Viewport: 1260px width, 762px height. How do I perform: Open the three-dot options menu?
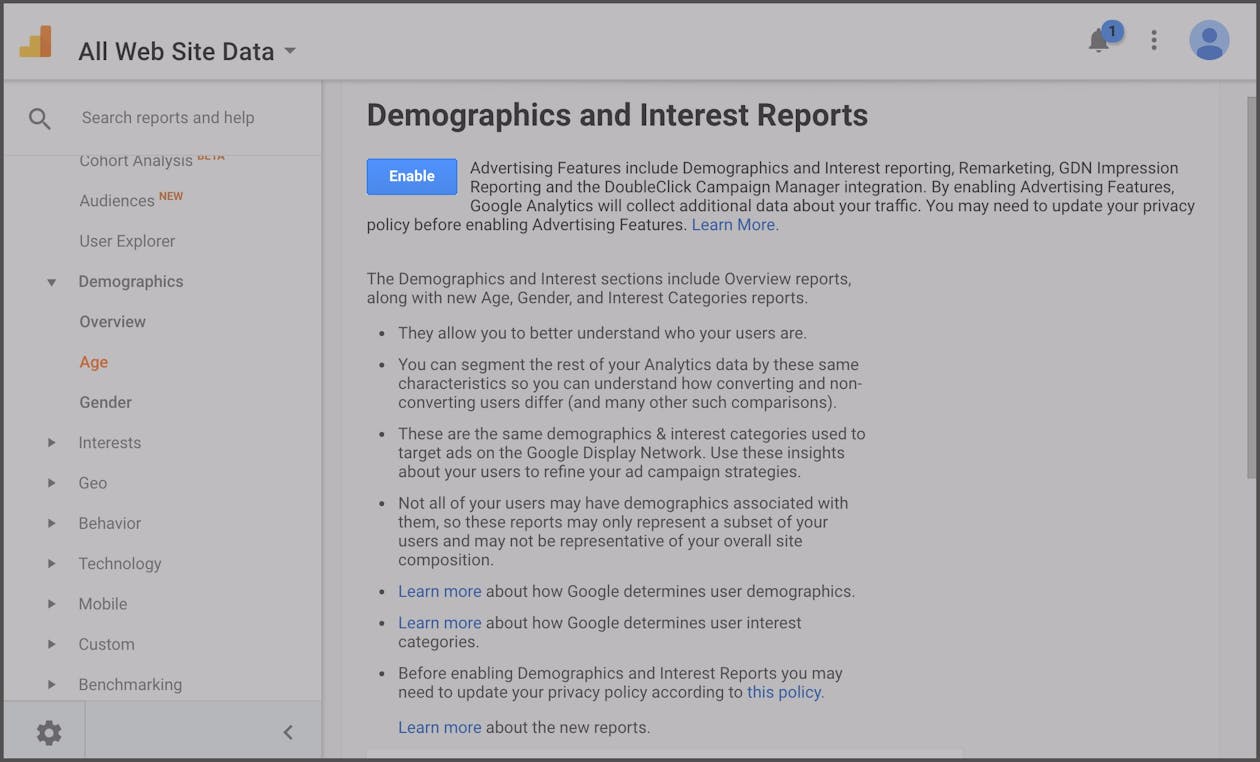click(x=1154, y=40)
